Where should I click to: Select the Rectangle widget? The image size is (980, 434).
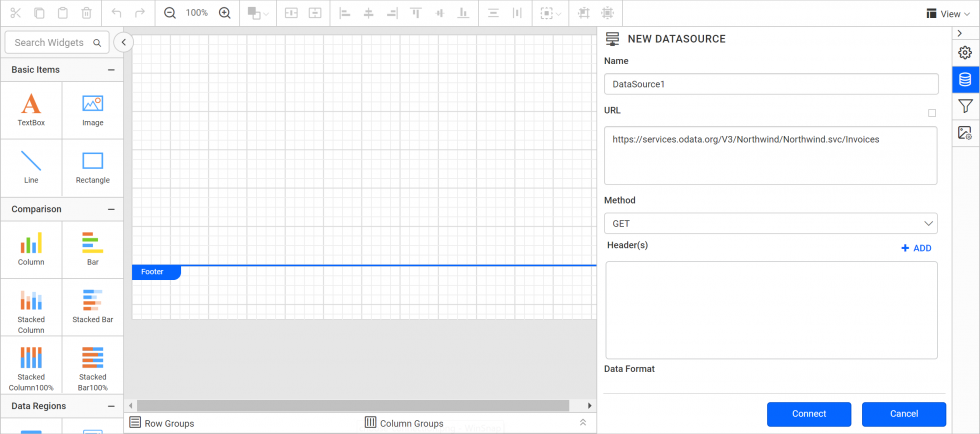(92, 168)
